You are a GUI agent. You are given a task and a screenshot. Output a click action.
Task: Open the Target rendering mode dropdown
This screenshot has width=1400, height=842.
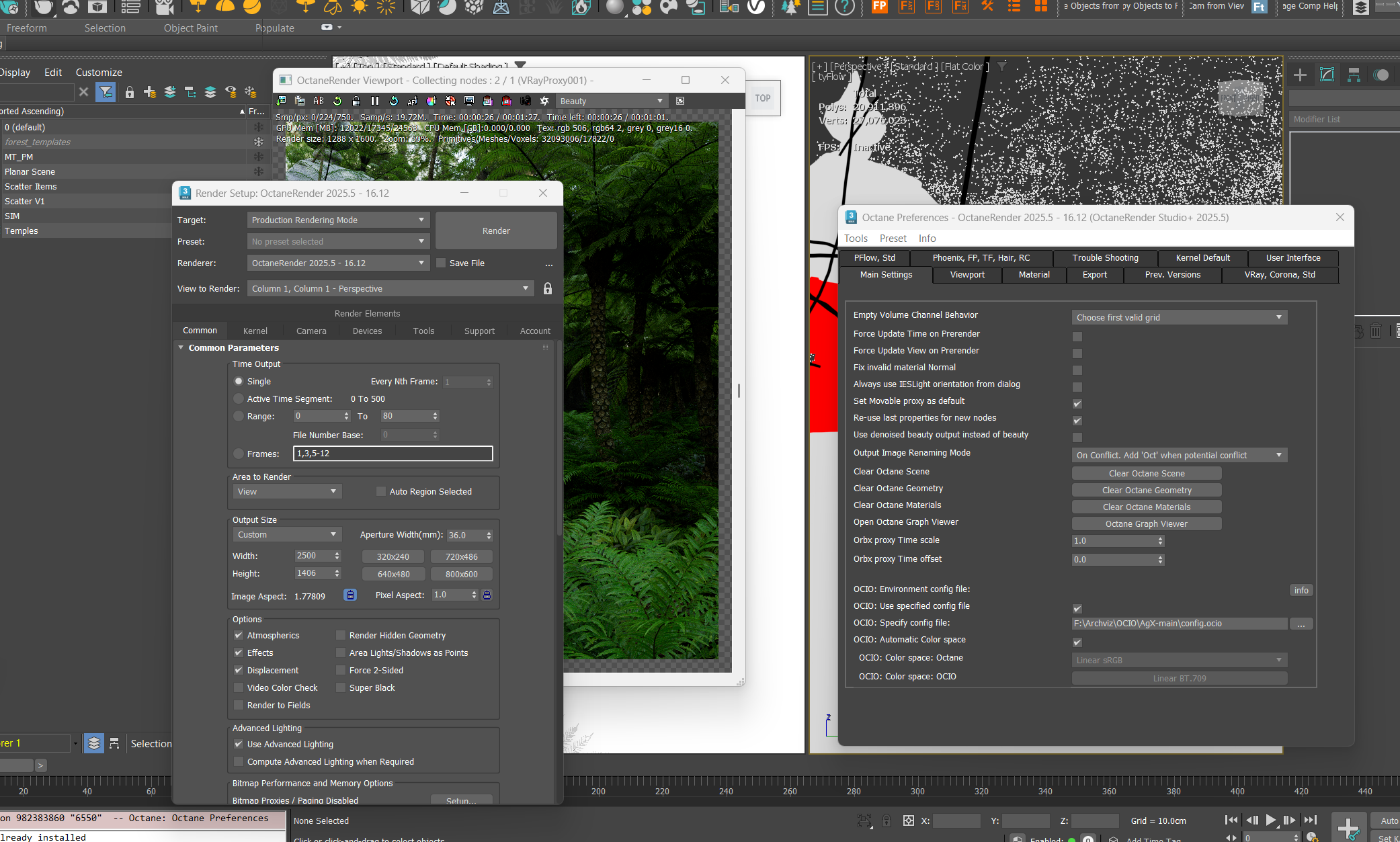337,220
